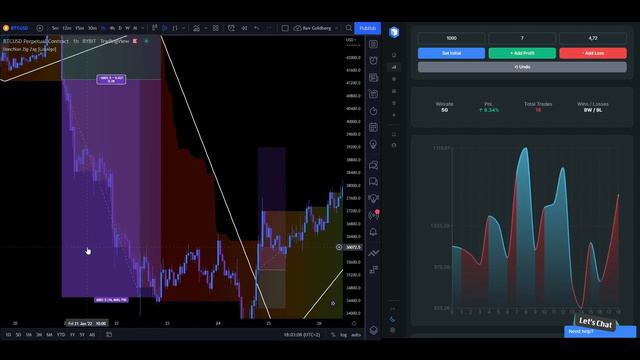Open the bar chart stats icon in tracker sidebar

pos(394,67)
